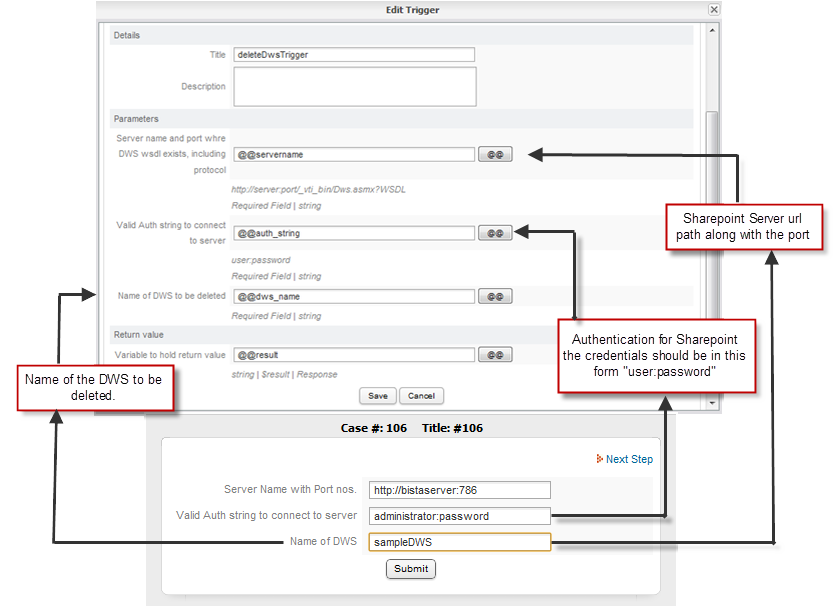Screen dimensions: 840x609
Task: Save the trigger settings
Action: tap(378, 396)
